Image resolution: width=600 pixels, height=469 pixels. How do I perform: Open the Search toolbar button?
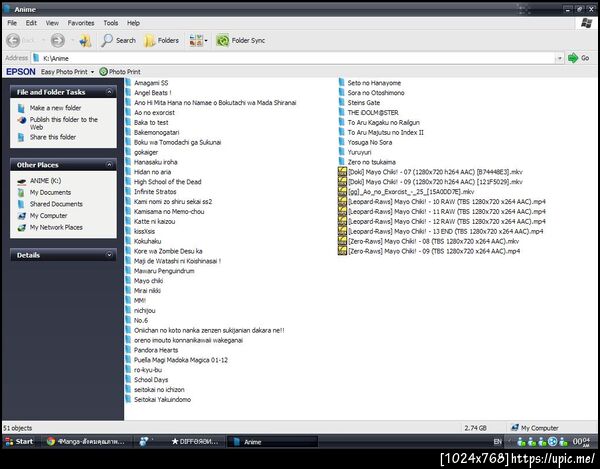click(x=118, y=40)
